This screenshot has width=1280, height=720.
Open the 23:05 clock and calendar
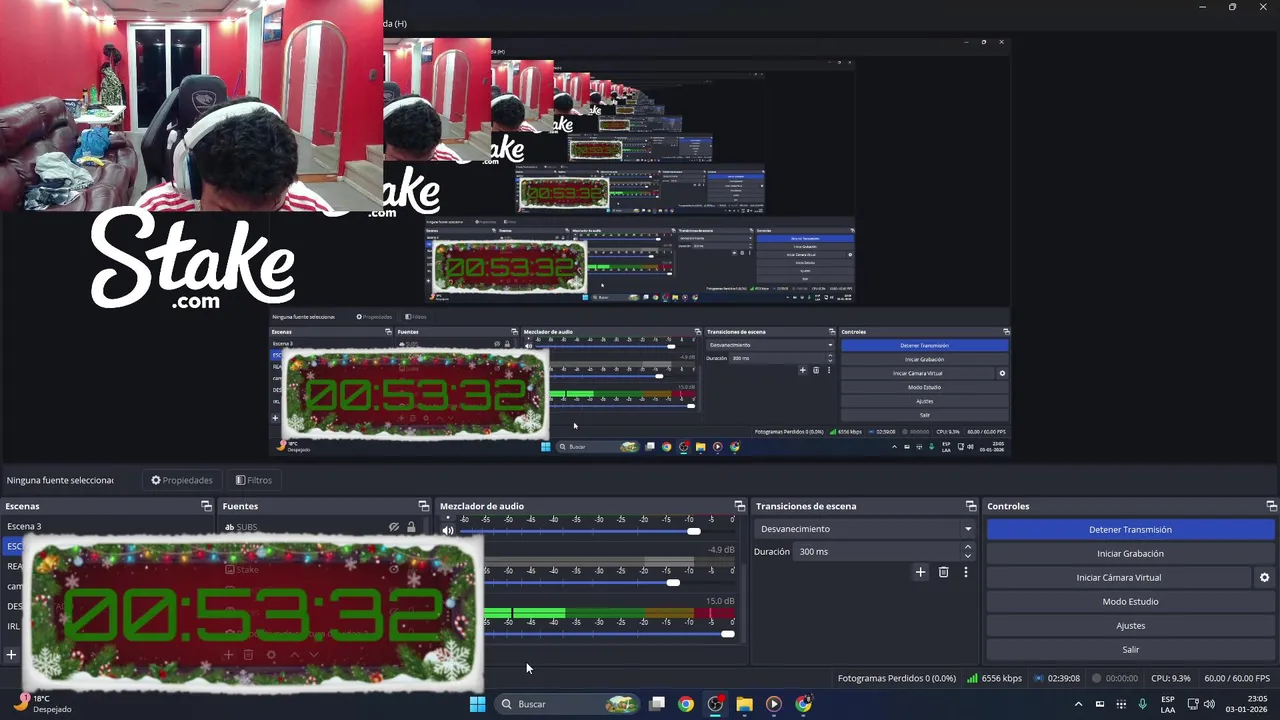point(1247,704)
